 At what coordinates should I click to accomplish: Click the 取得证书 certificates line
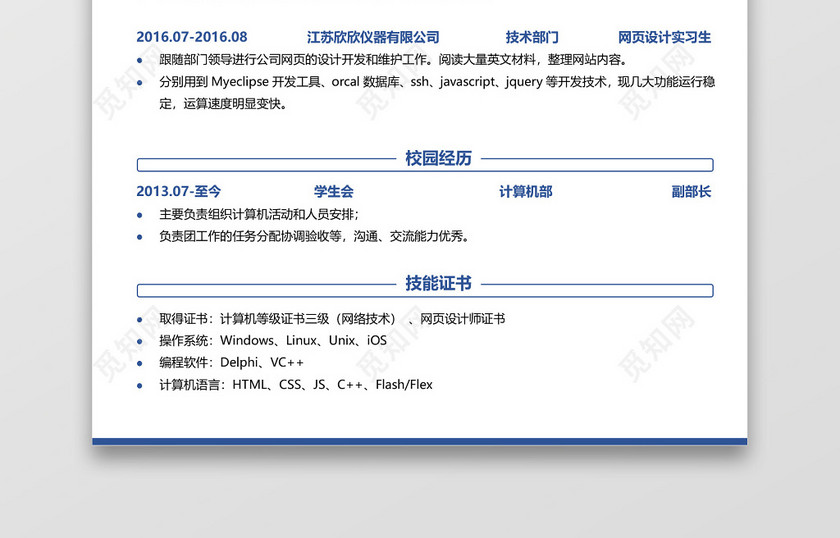tap(332, 319)
